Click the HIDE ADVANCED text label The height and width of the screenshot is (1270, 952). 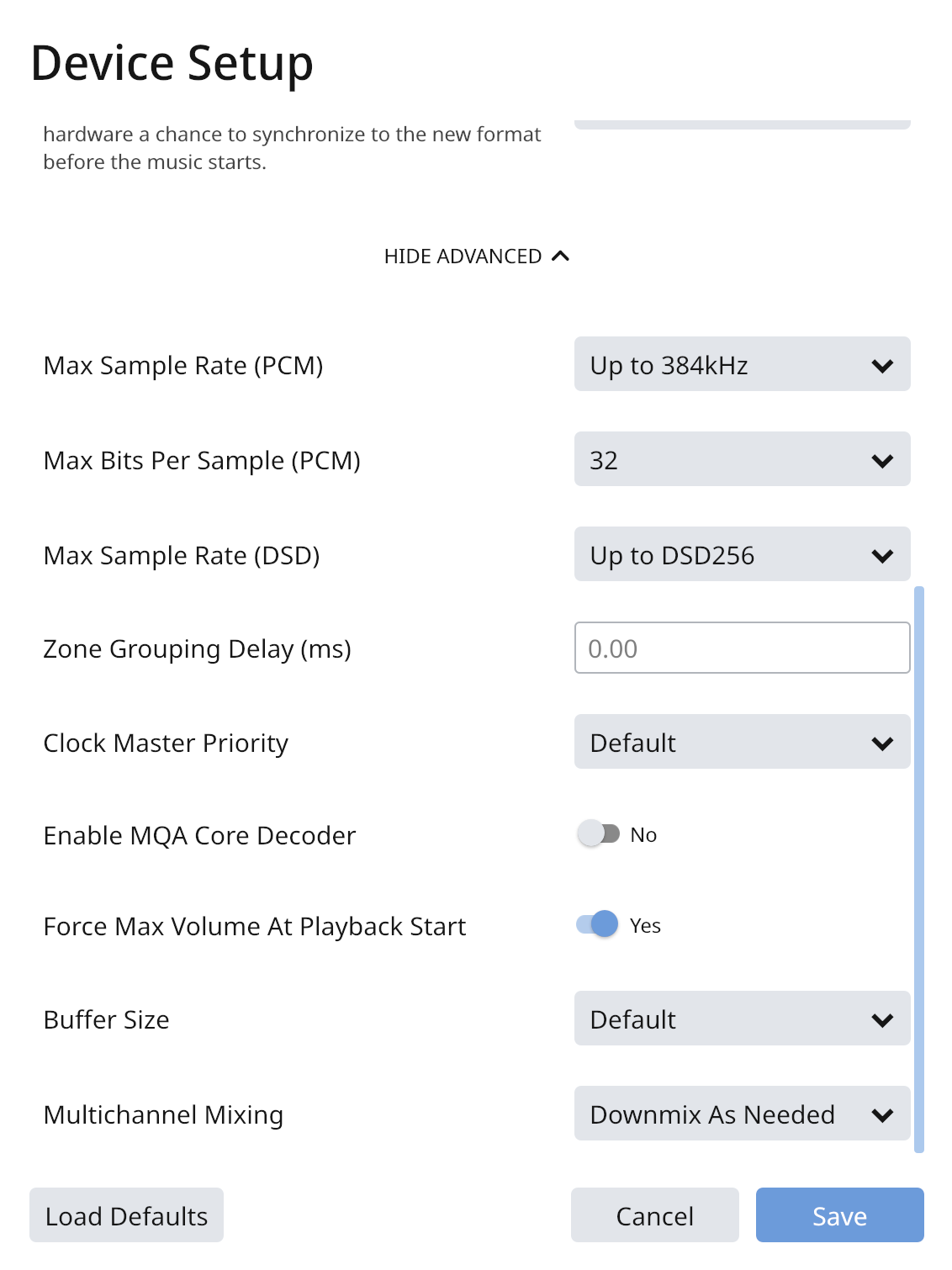463,256
